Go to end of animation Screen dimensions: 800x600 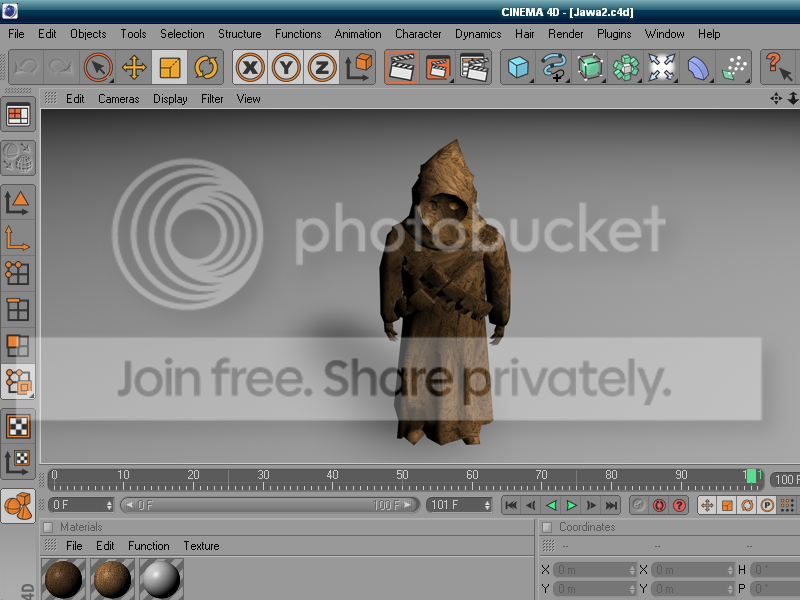coord(611,505)
